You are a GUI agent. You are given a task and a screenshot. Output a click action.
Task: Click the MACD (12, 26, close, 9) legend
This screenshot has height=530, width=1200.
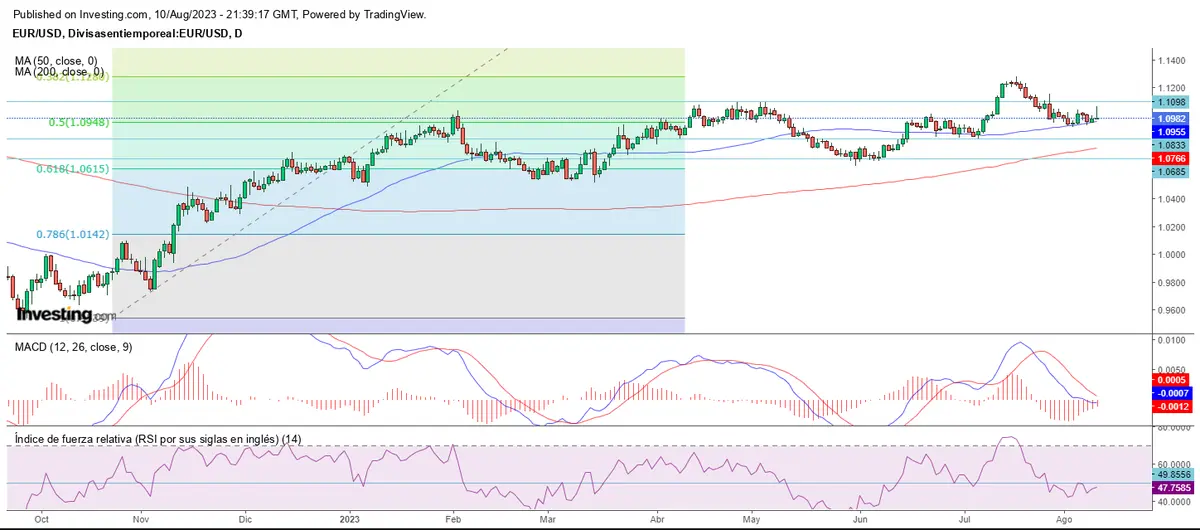(x=73, y=347)
